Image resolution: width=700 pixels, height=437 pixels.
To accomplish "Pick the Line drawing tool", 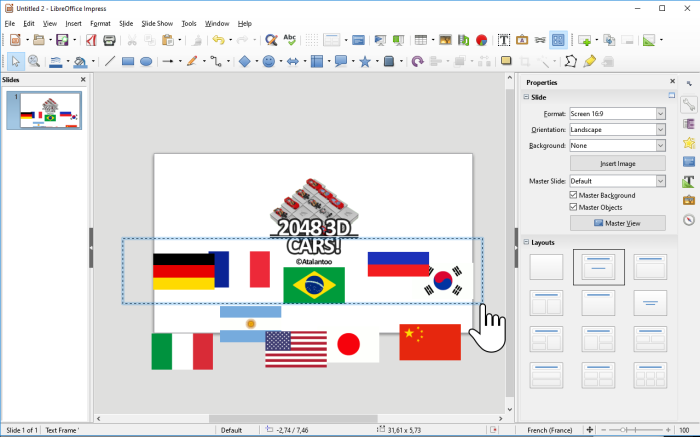I will 110,61.
